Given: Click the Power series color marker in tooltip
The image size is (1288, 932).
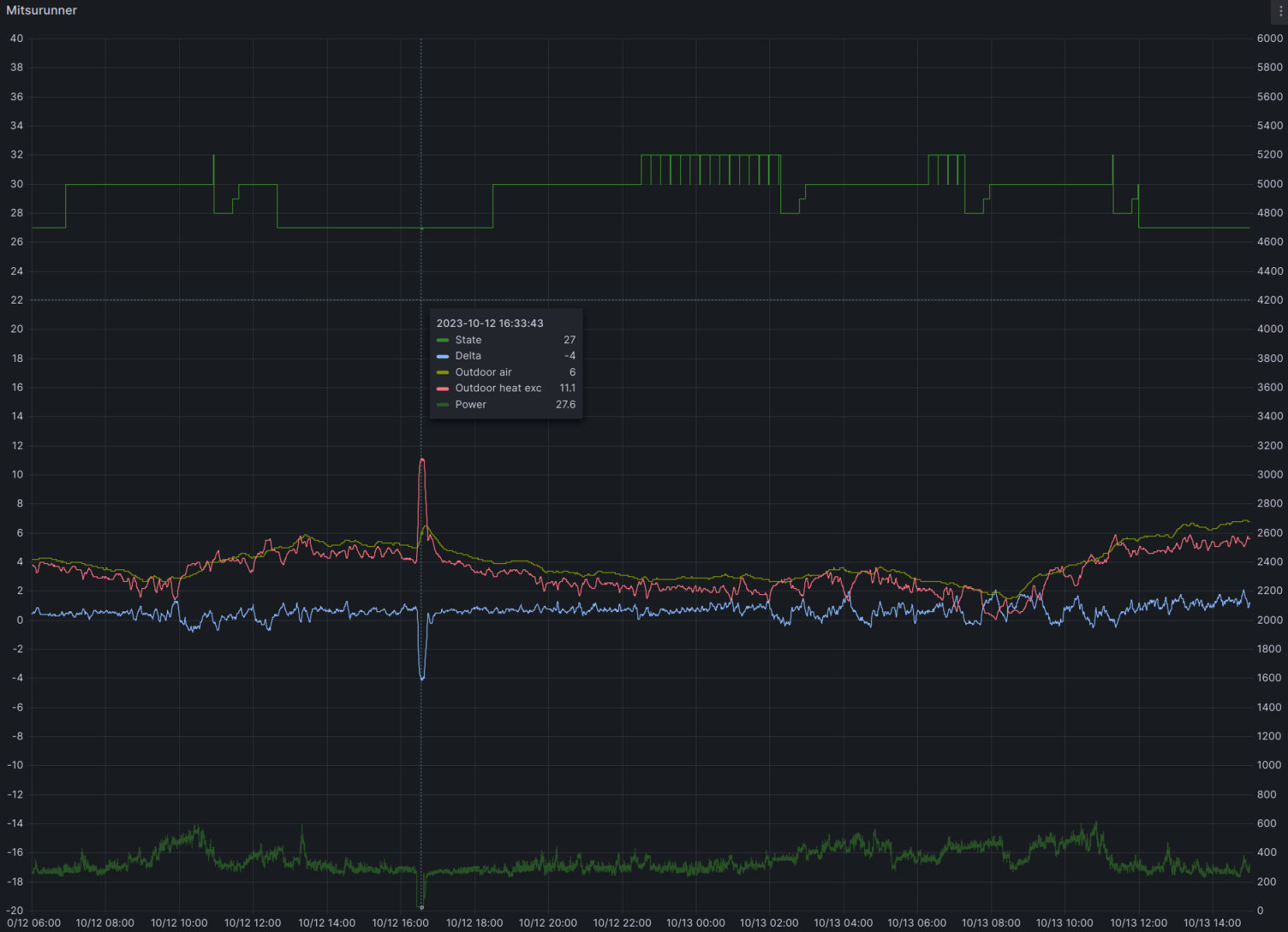Looking at the screenshot, I should [443, 405].
